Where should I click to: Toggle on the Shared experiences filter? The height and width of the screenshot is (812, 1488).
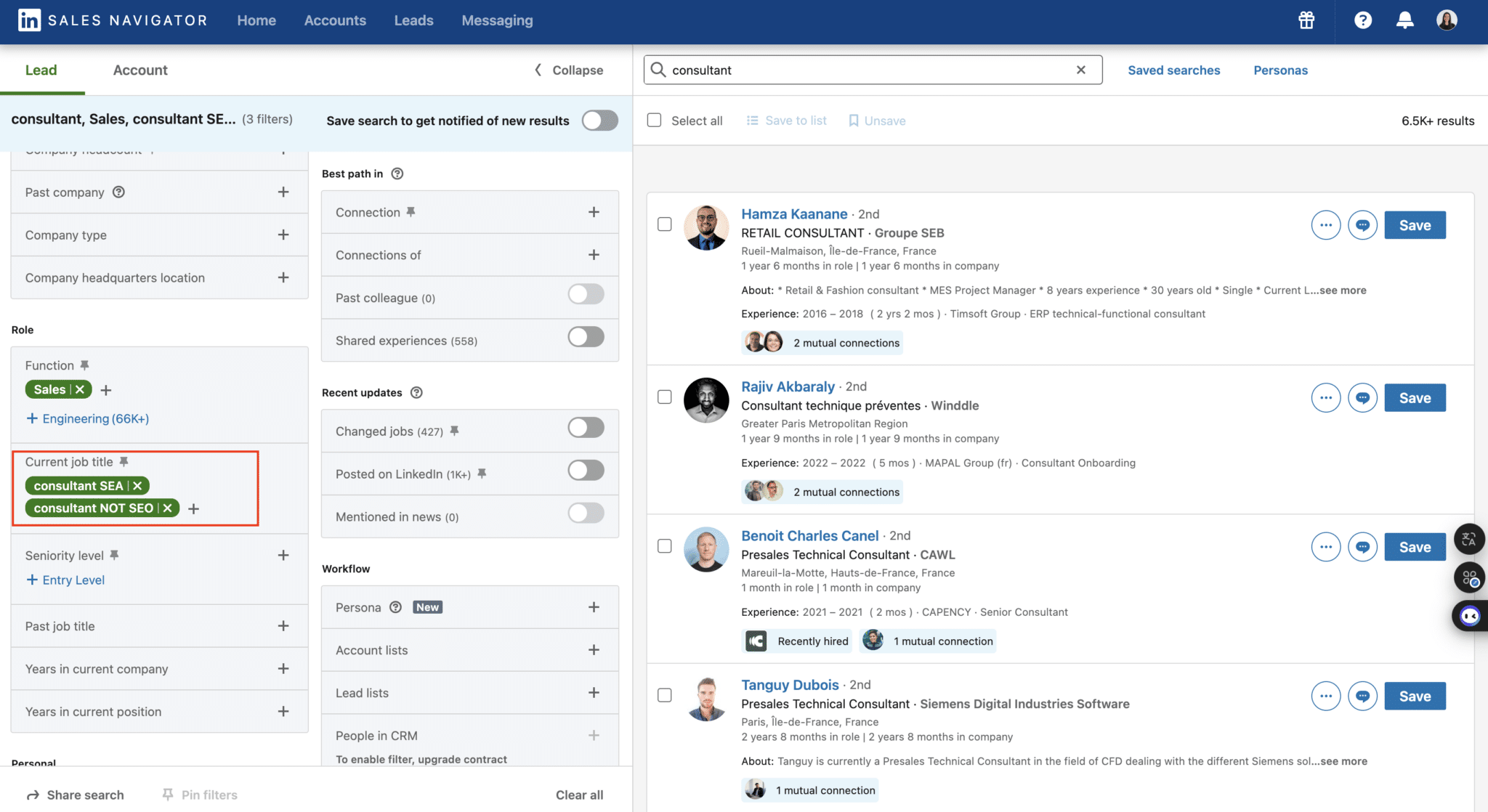[586, 337]
